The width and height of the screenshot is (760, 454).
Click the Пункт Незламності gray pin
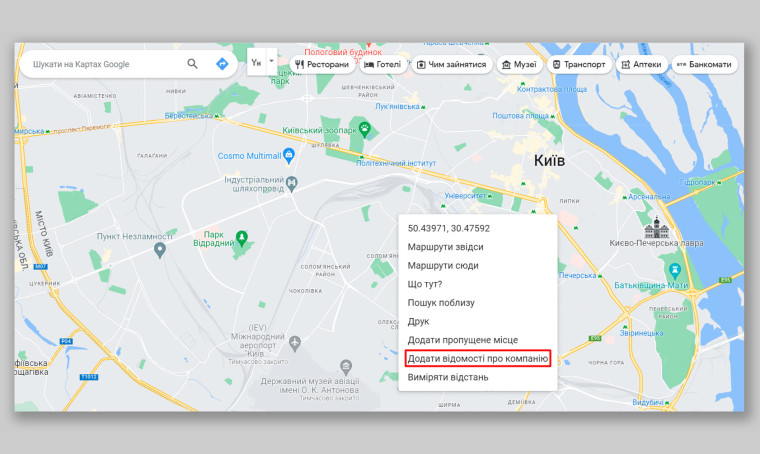pos(159,250)
